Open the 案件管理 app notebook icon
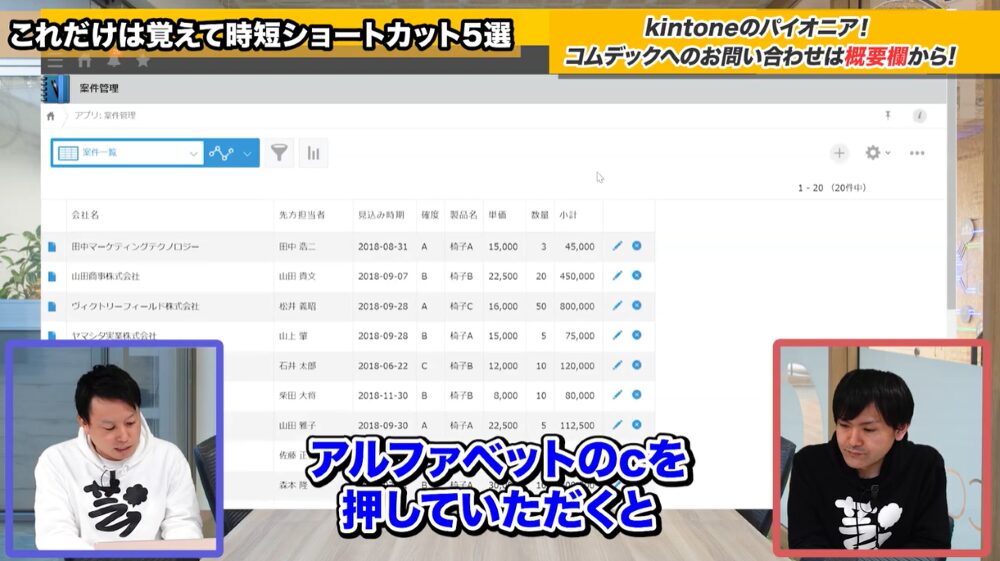 coord(55,89)
